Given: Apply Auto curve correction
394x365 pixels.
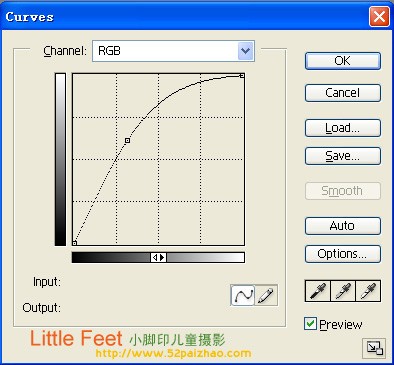Looking at the screenshot, I should [x=343, y=226].
